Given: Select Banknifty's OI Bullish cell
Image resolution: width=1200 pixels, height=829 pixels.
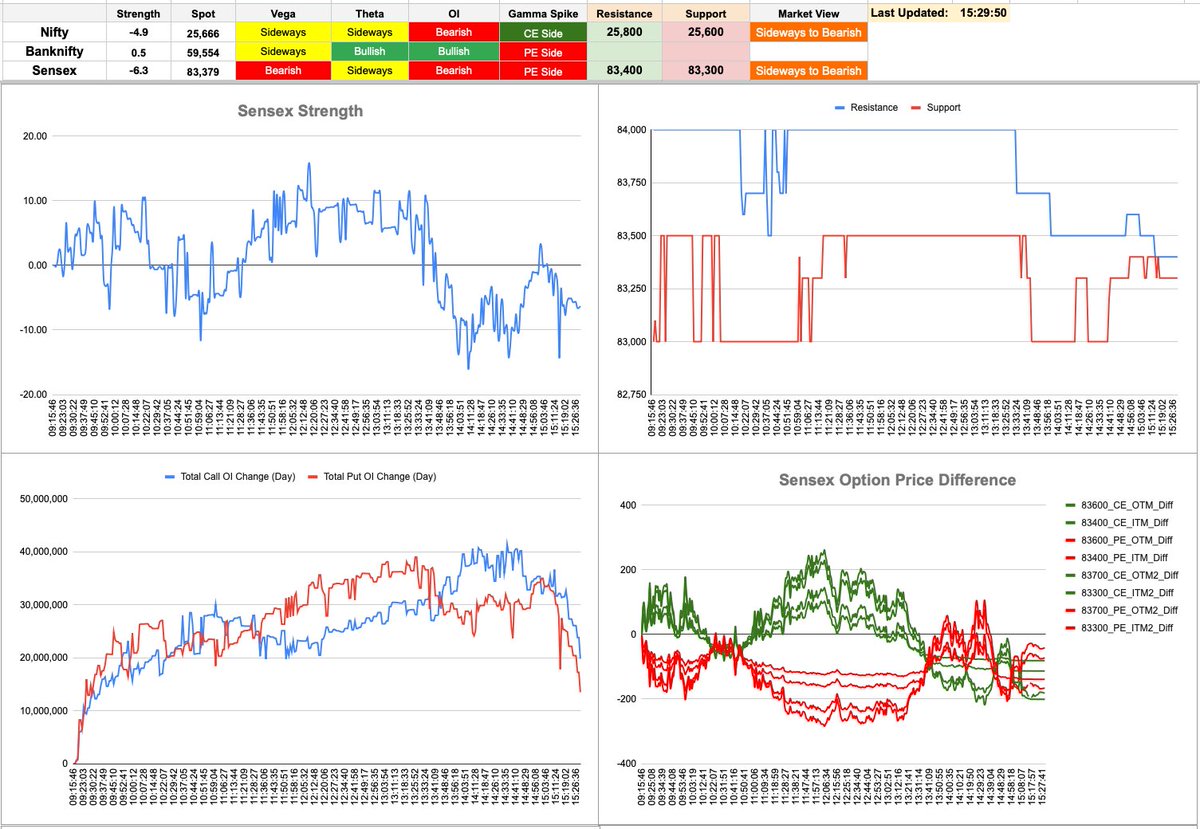Looking at the screenshot, I should pyautogui.click(x=453, y=51).
